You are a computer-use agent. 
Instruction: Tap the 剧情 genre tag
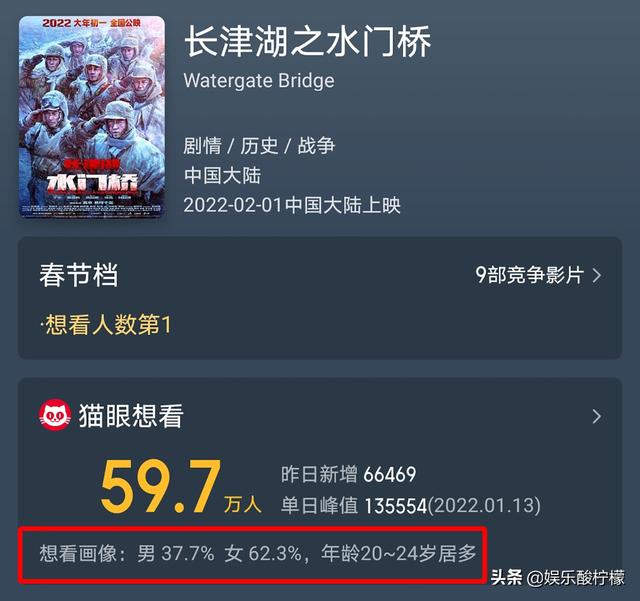coord(202,146)
